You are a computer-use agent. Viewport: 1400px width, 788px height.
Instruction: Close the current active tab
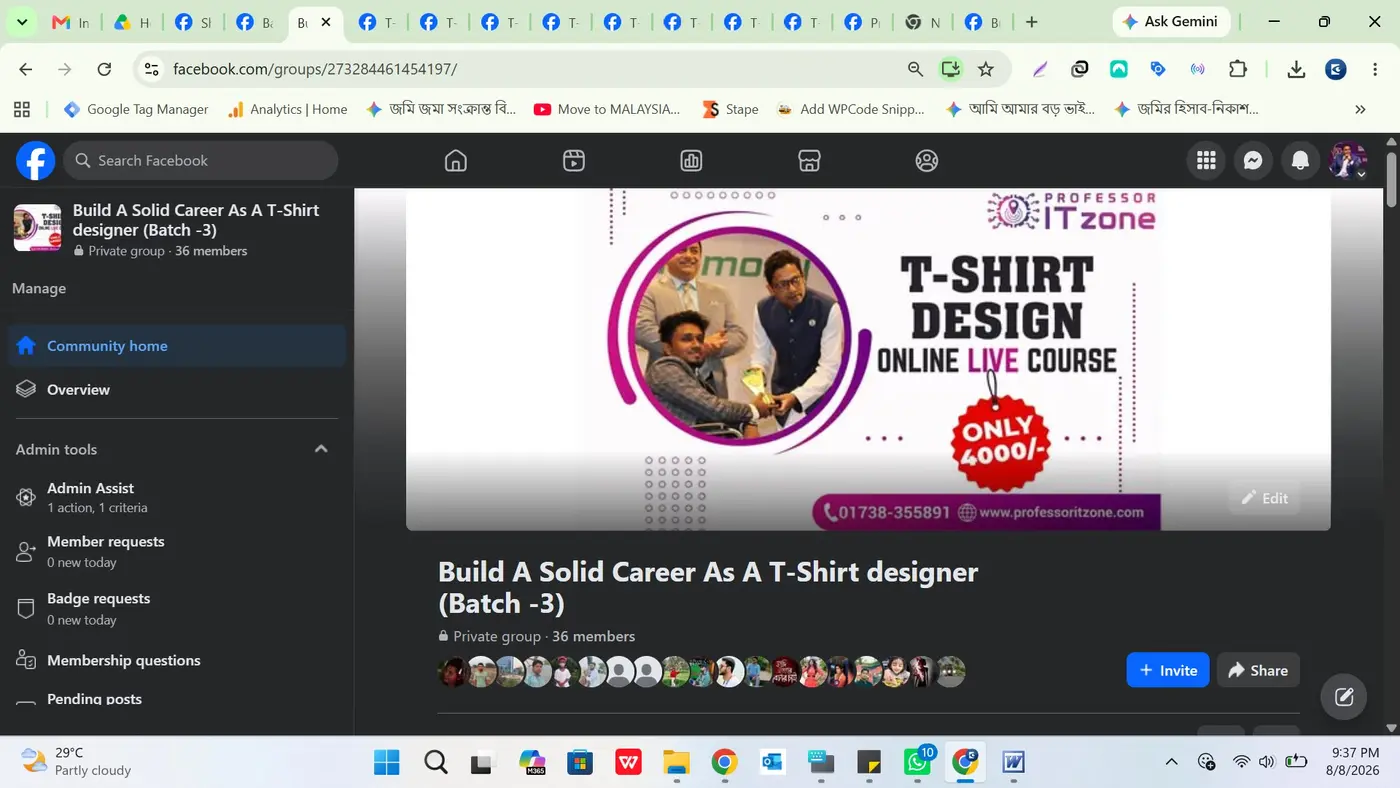(326, 22)
